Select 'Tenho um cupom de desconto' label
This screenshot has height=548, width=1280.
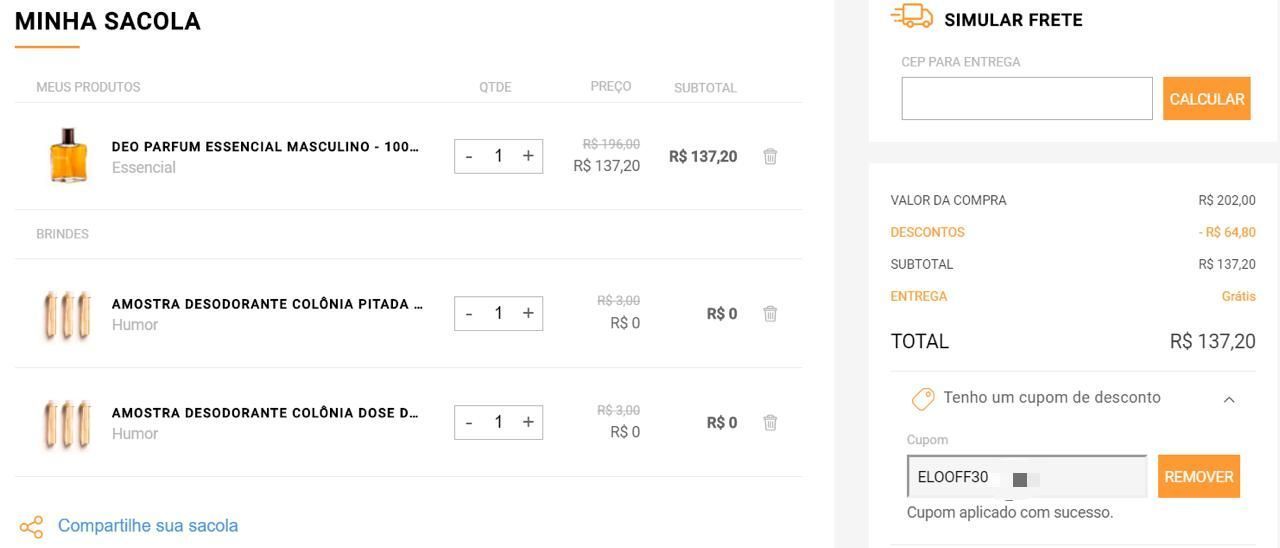[x=1052, y=398]
